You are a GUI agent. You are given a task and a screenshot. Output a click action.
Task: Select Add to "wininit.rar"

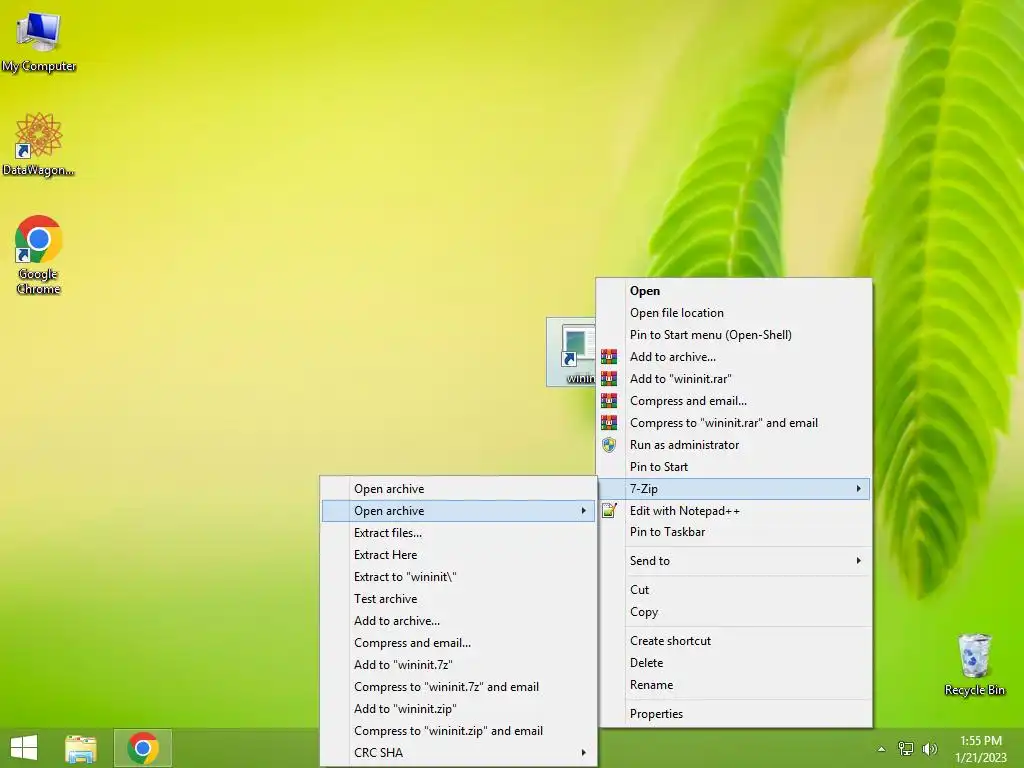click(735, 379)
